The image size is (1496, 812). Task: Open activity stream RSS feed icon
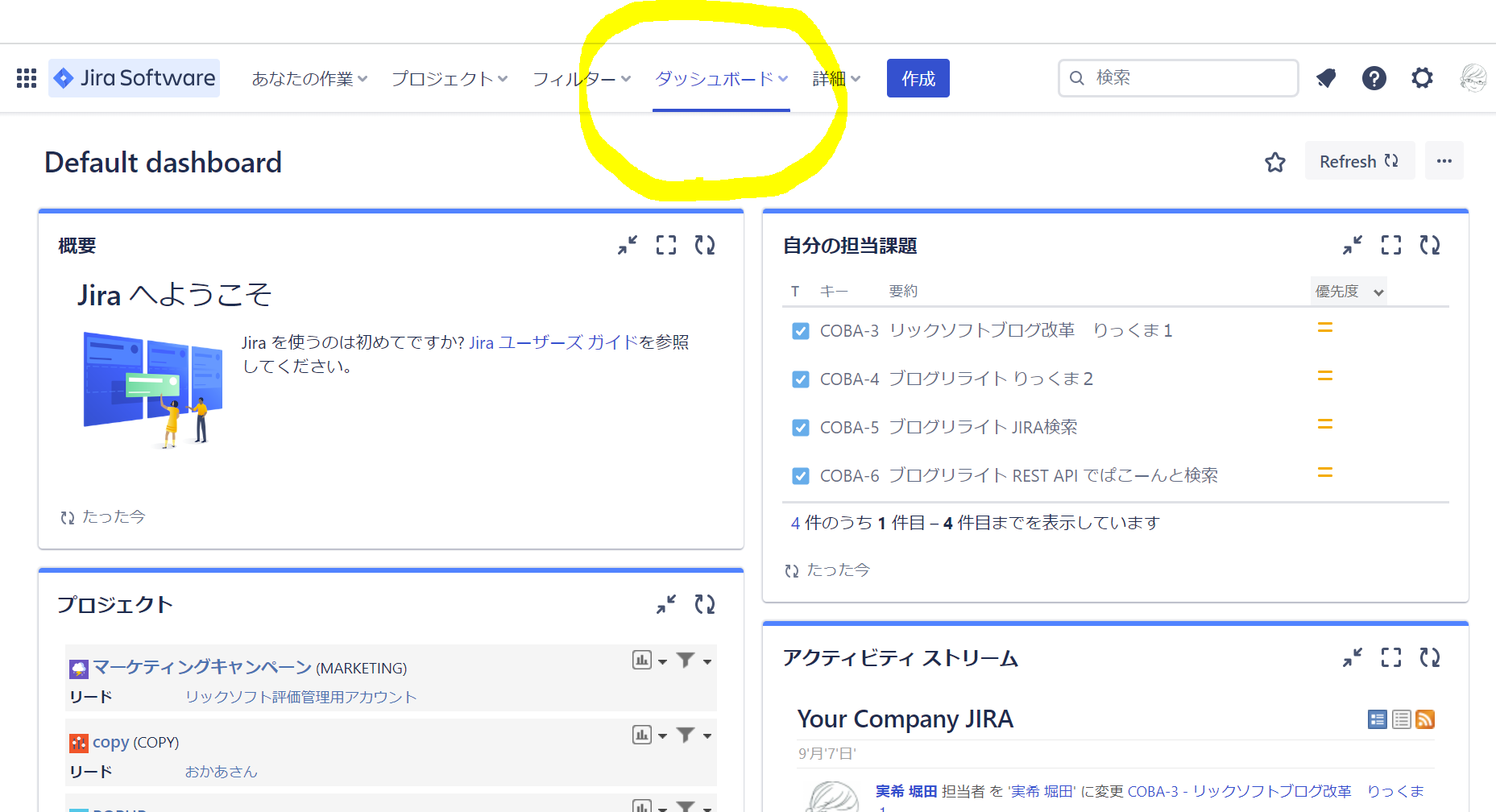(x=1425, y=719)
